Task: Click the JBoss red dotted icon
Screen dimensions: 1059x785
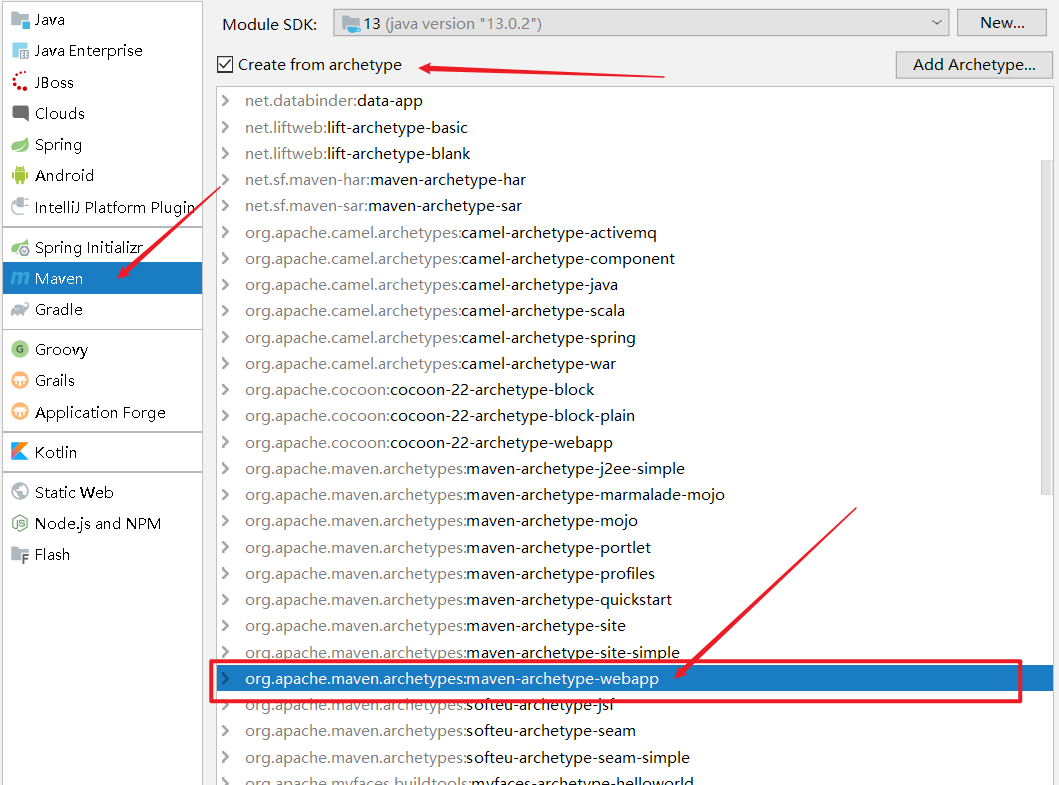Action: click(x=20, y=82)
